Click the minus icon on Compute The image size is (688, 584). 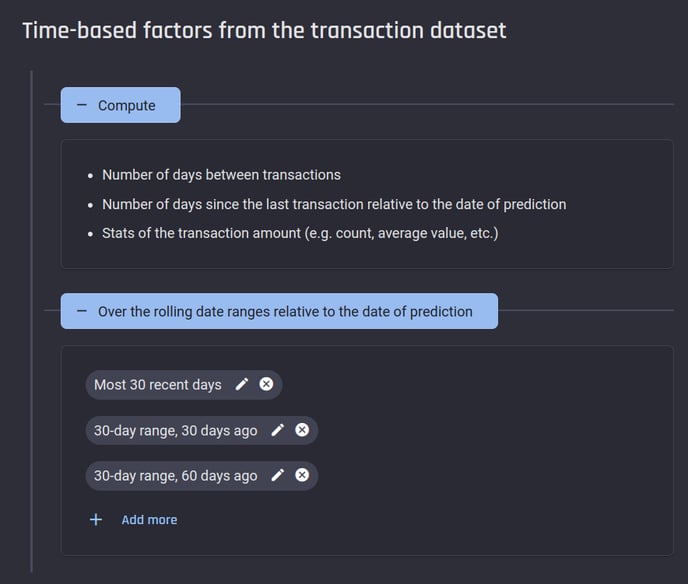point(82,105)
